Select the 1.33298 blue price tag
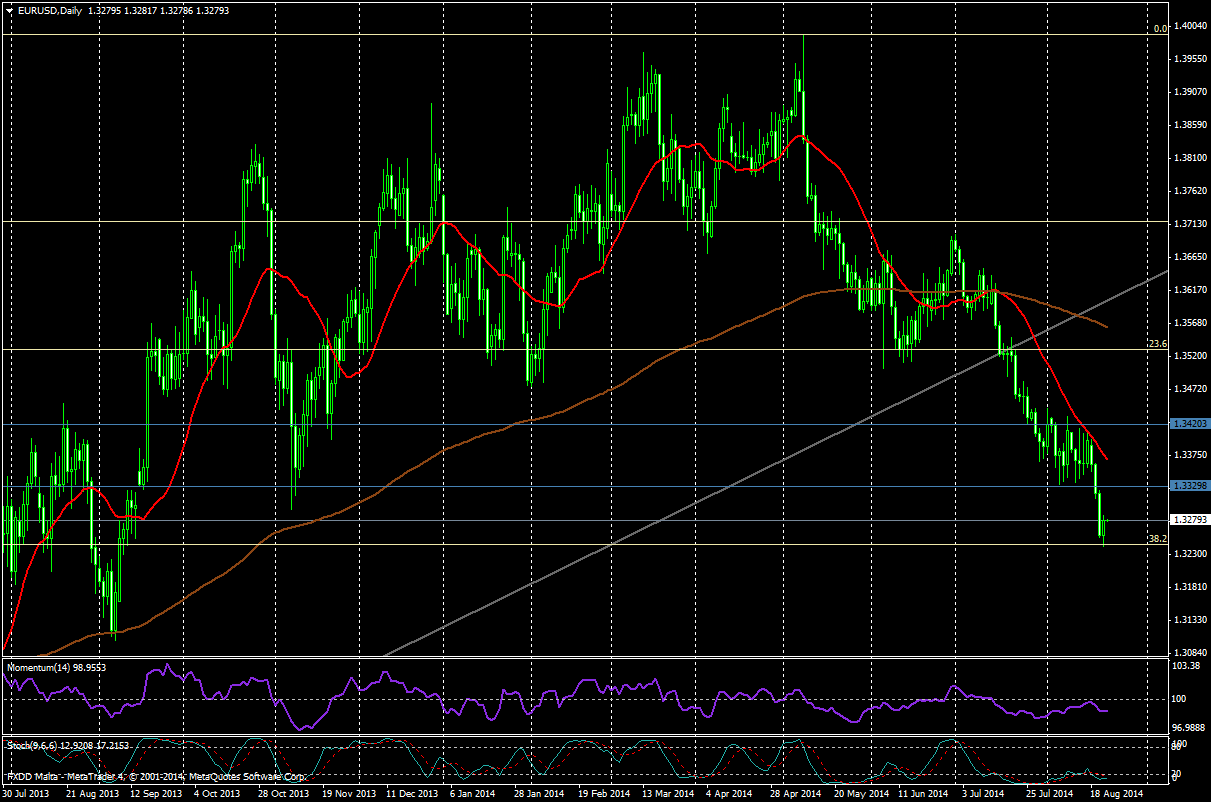 coord(1189,486)
